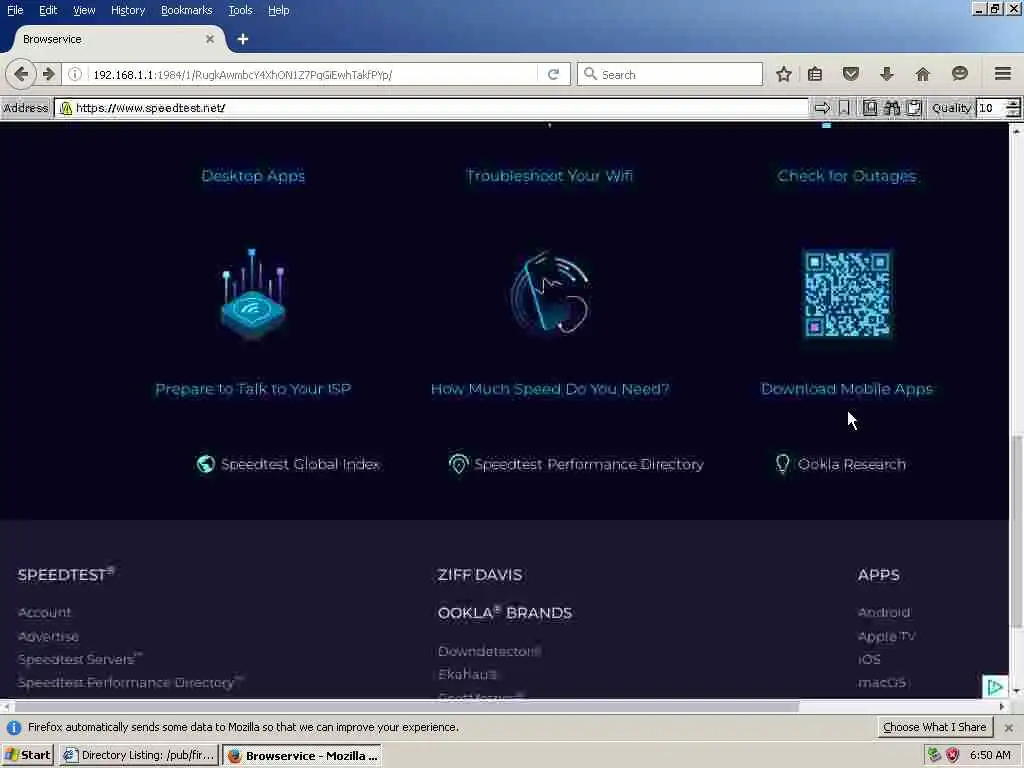The width and height of the screenshot is (1024, 768).
Task: Show bookmarks list icon
Action: pyautogui.click(x=814, y=74)
